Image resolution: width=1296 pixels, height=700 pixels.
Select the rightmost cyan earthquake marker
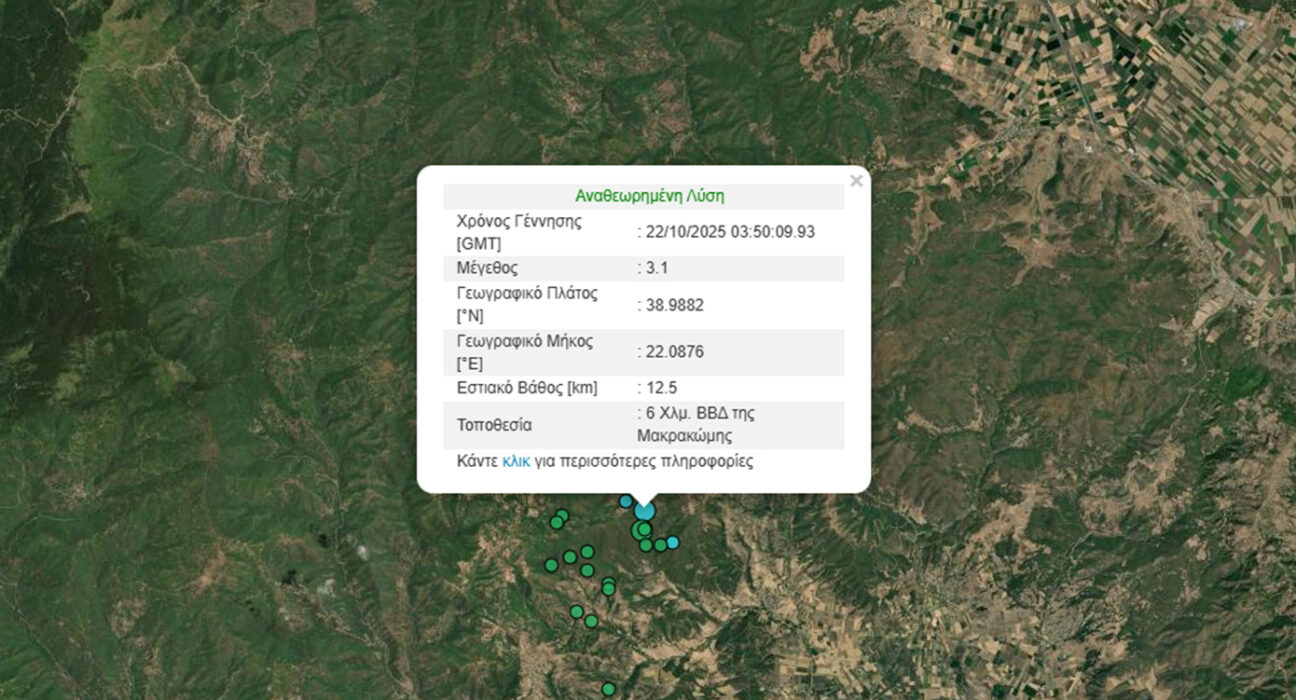pyautogui.click(x=672, y=542)
